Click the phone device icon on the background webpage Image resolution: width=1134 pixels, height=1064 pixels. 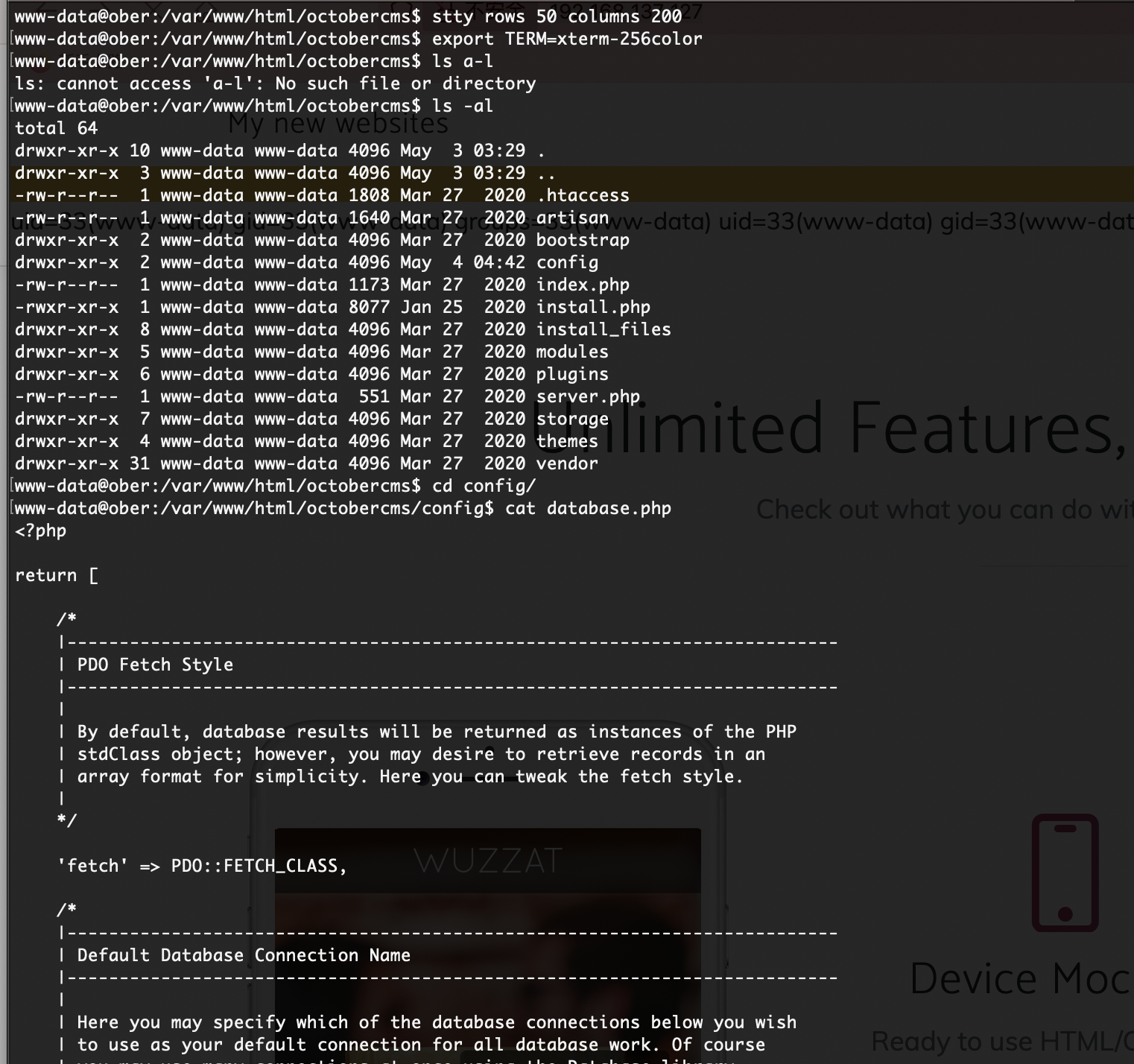1065,873
